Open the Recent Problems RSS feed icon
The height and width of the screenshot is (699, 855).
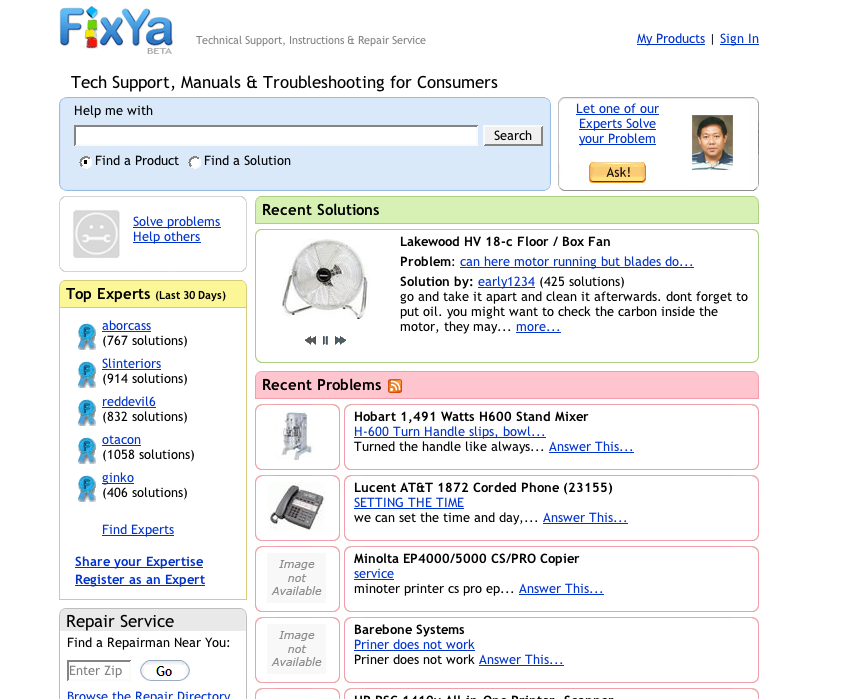click(x=395, y=386)
